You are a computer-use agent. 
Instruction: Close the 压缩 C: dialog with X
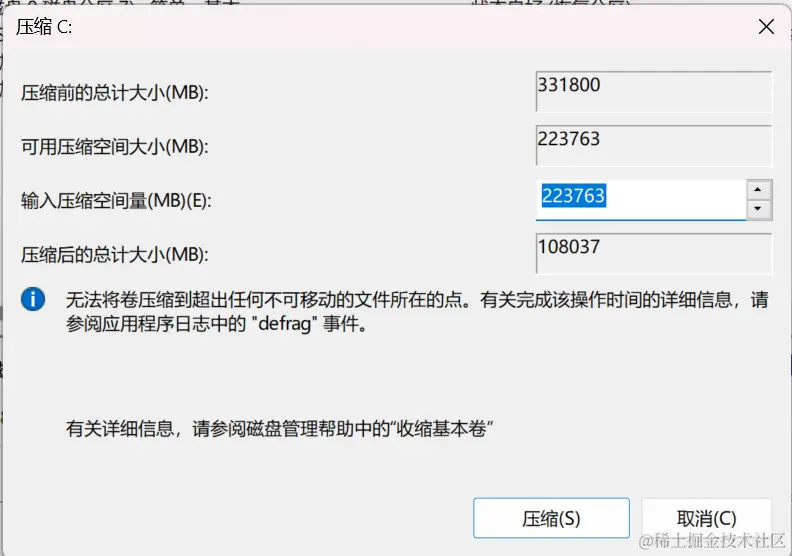tap(766, 27)
